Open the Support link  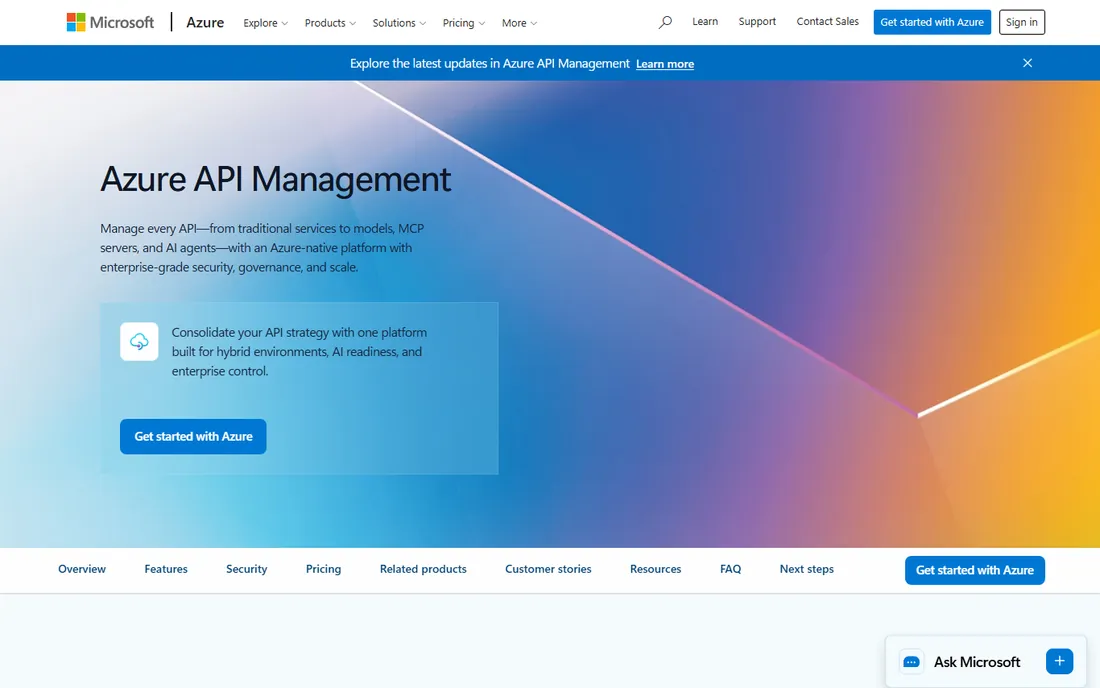[x=757, y=22]
